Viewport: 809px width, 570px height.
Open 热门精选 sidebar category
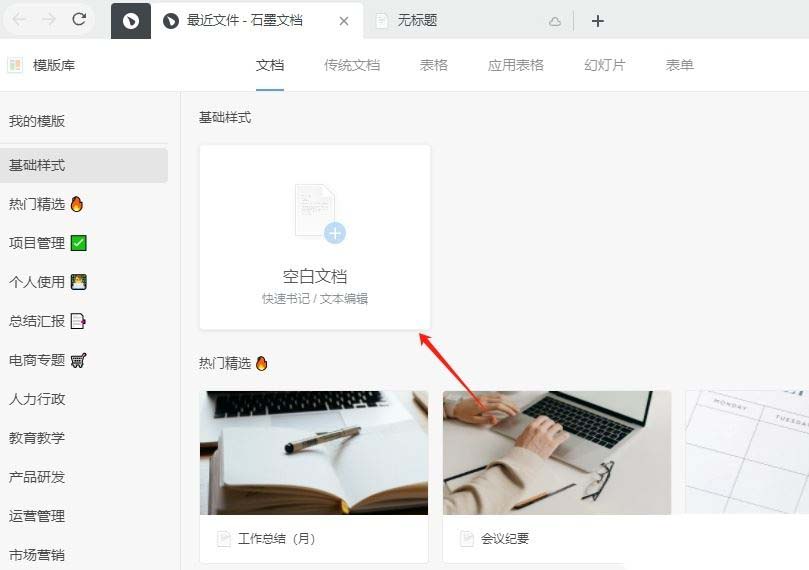[x=46, y=204]
